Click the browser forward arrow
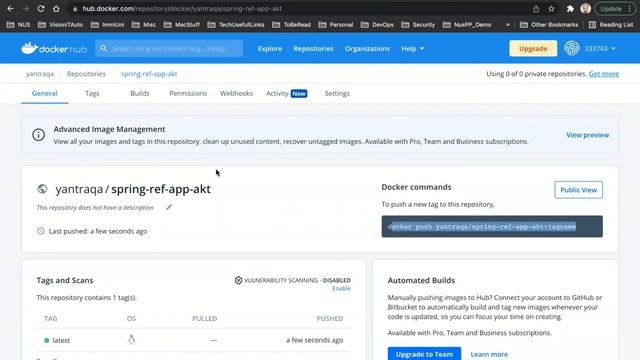This screenshot has height=360, width=640. (25, 9)
